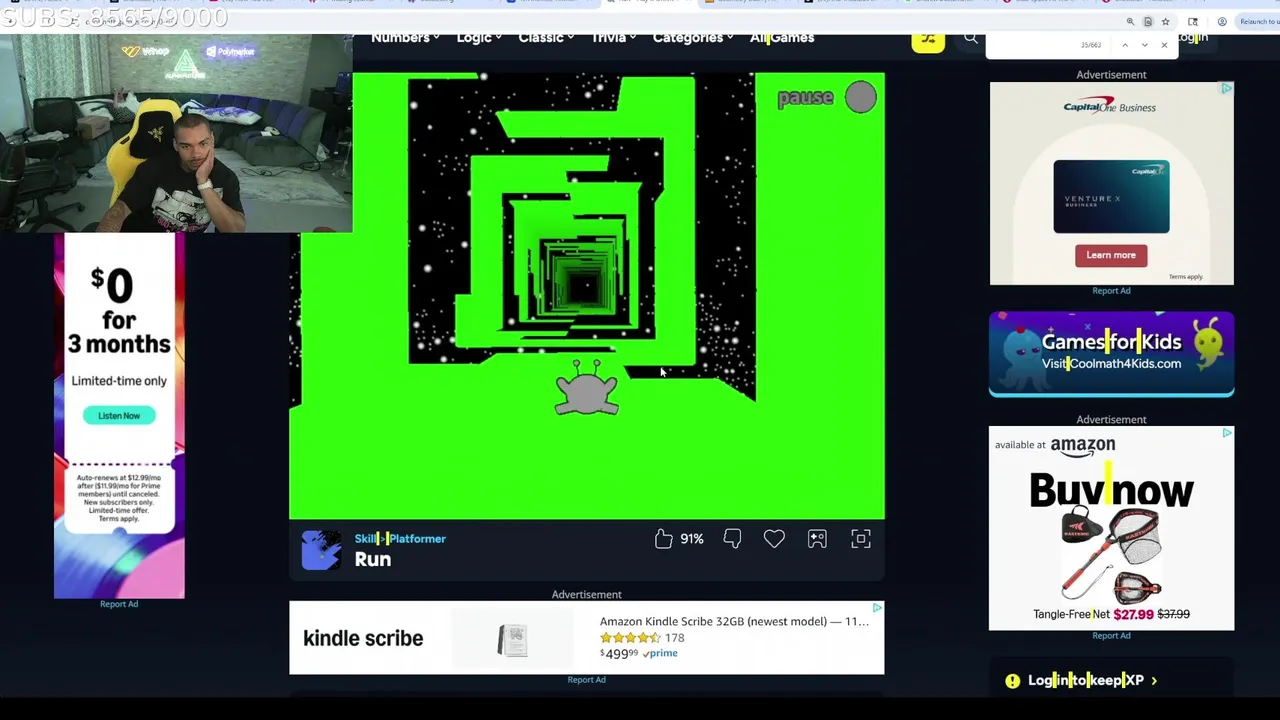The image size is (1280, 720).
Task: Click the streamer webcam overlay
Action: (x=176, y=133)
